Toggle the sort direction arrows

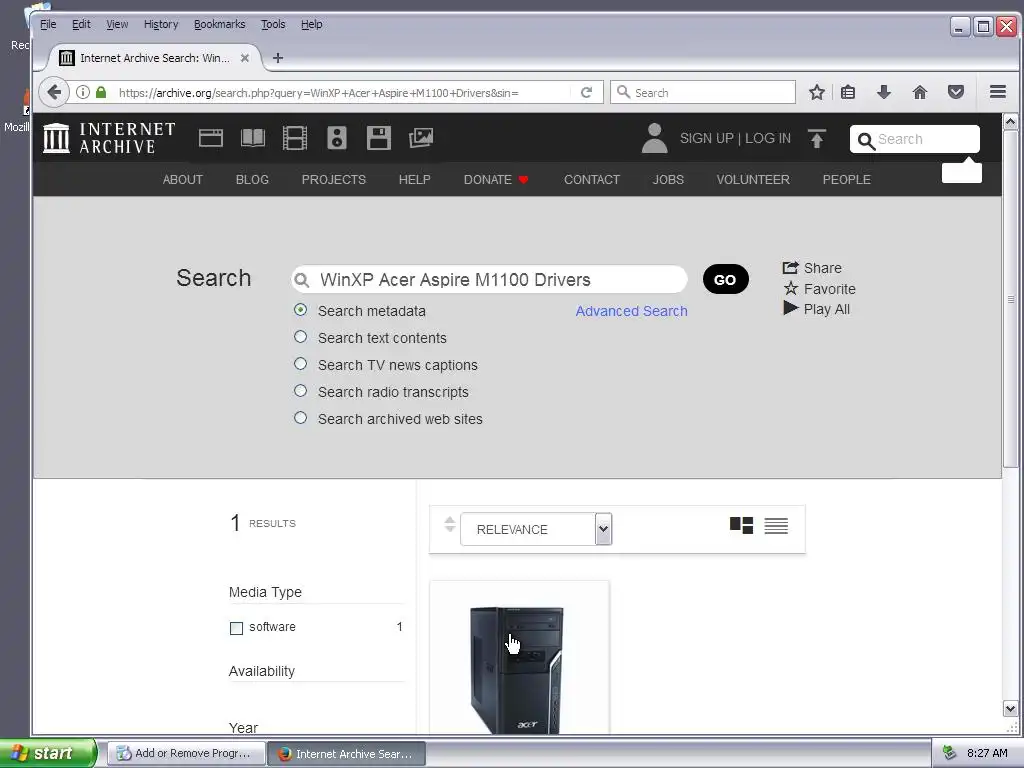pos(449,524)
